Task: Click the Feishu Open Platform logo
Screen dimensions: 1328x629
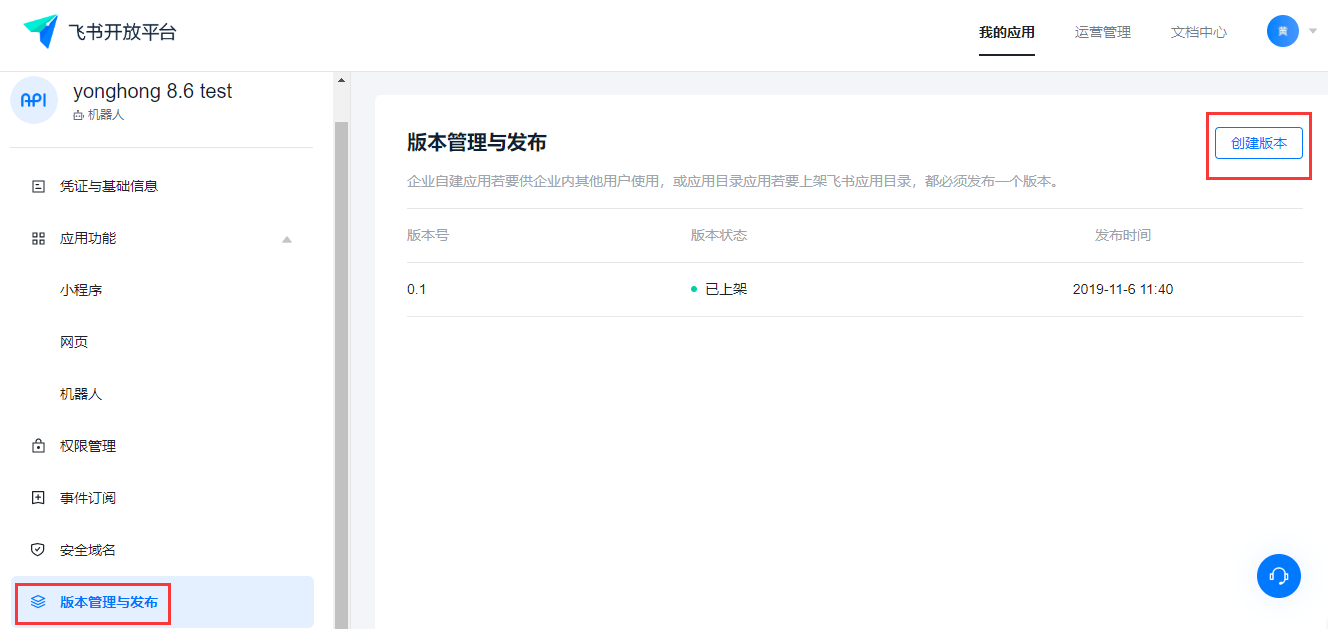Action: [x=41, y=31]
